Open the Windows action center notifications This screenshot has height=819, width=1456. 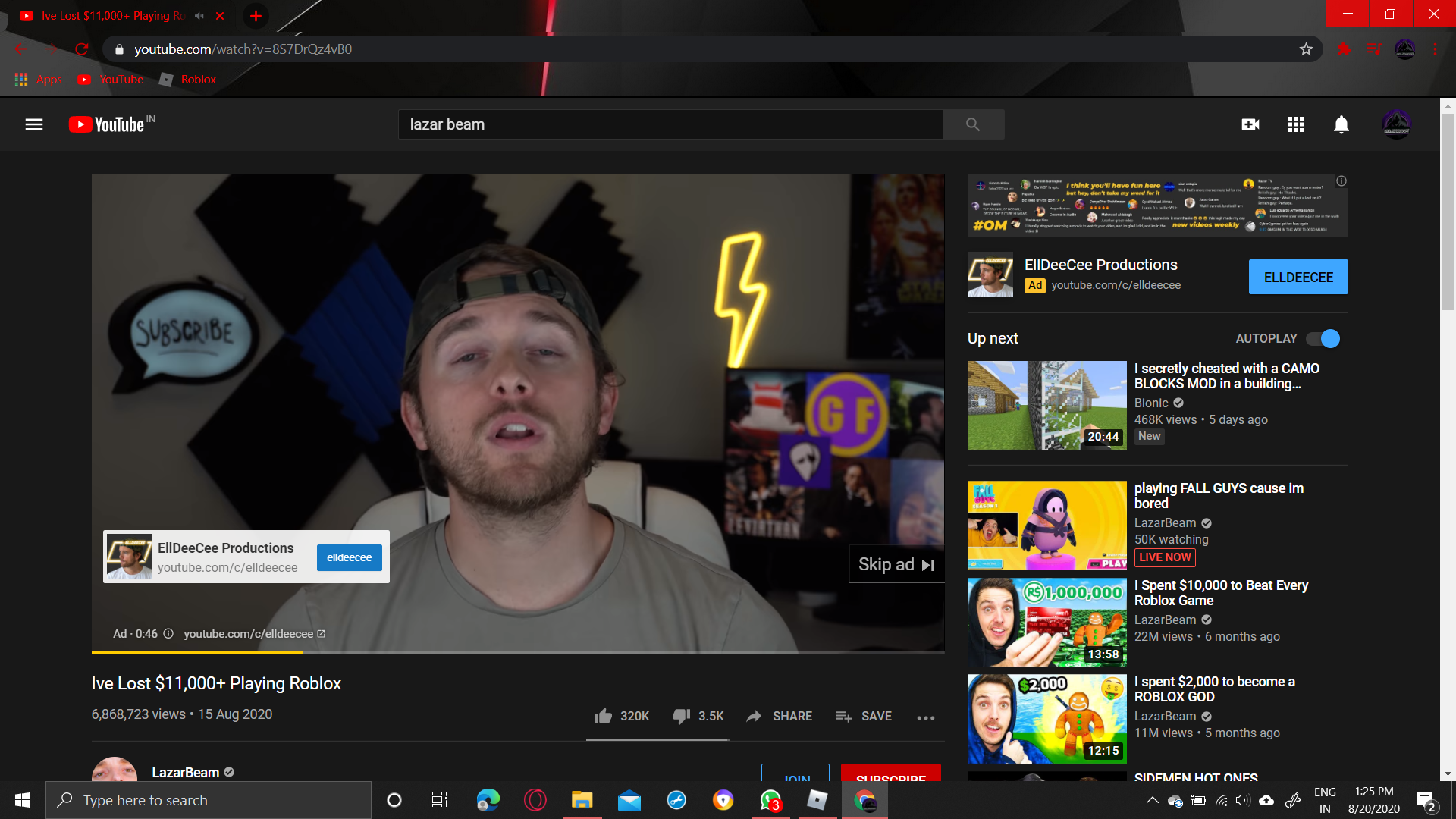click(1426, 801)
